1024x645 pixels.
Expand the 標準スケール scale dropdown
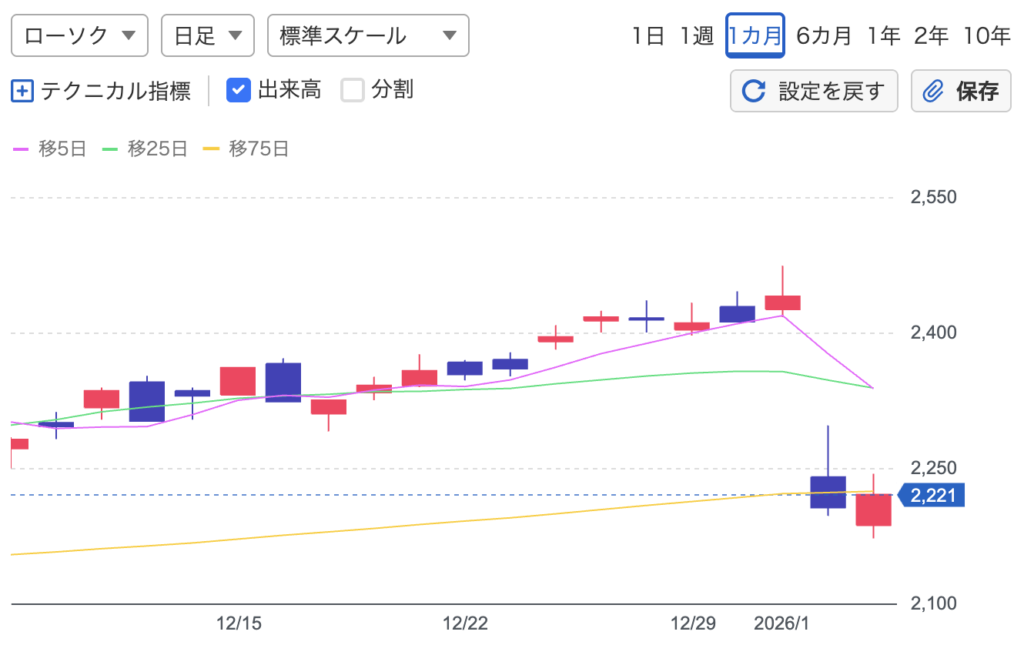(x=368, y=36)
